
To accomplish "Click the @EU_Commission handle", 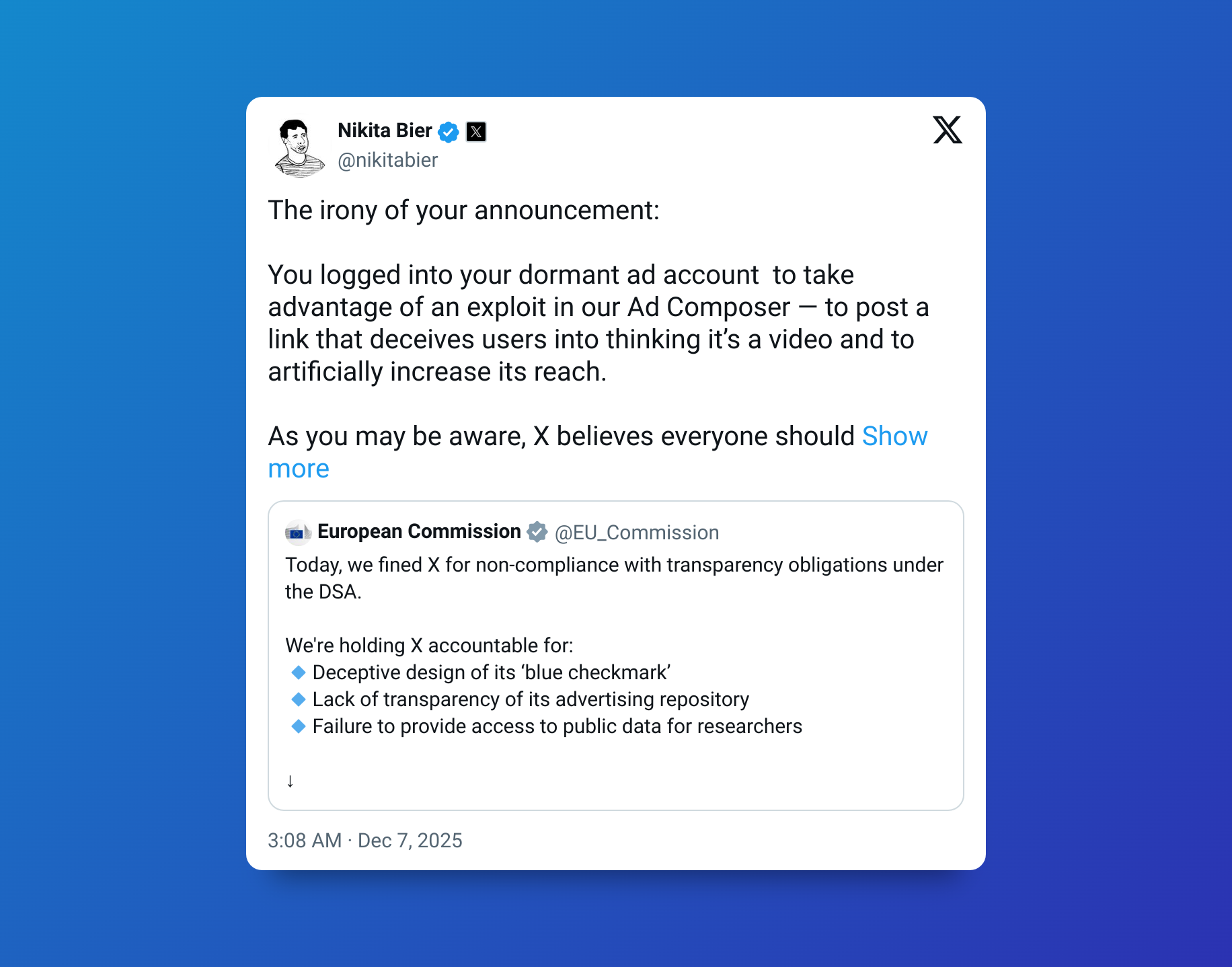I will pos(636,533).
